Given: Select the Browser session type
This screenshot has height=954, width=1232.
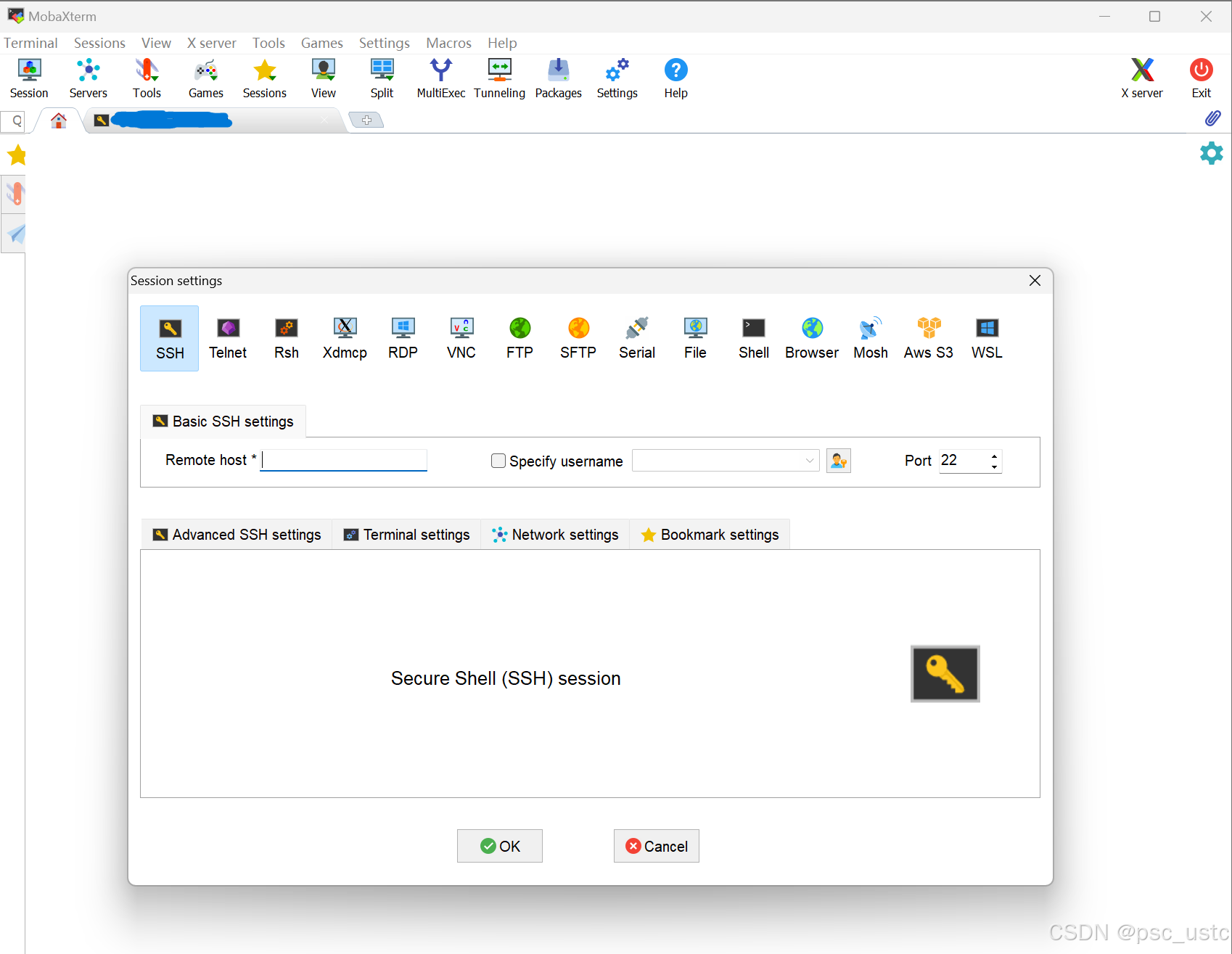Looking at the screenshot, I should coord(812,338).
